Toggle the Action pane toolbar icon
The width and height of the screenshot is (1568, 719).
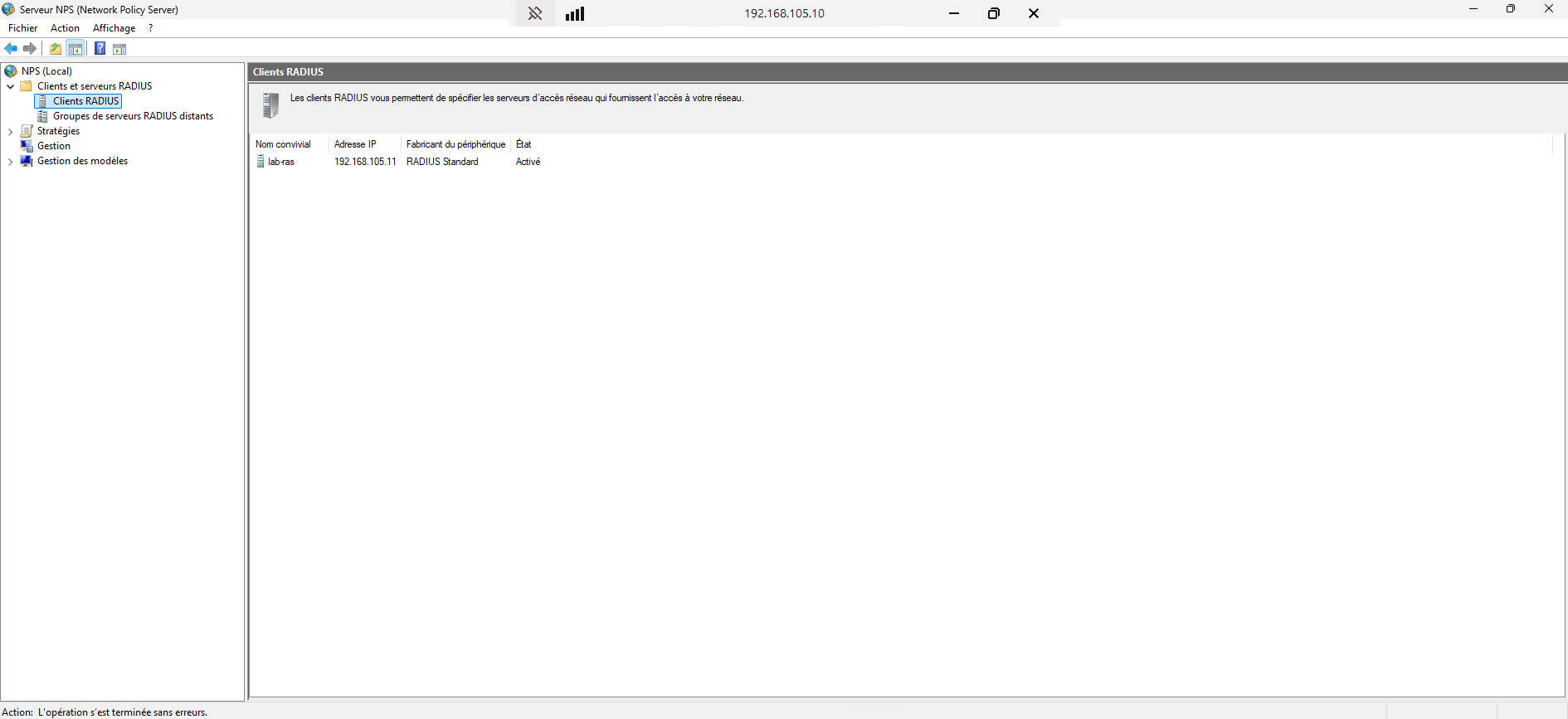(x=119, y=49)
